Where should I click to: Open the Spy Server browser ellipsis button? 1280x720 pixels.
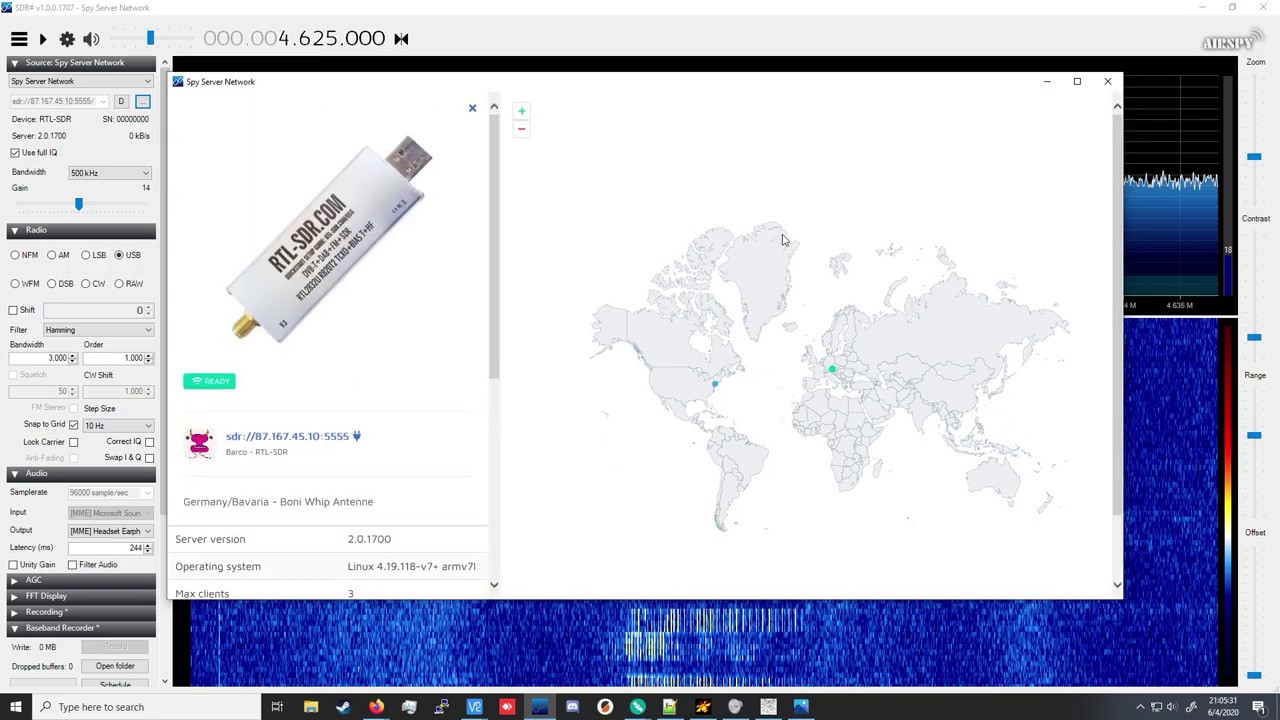143,101
